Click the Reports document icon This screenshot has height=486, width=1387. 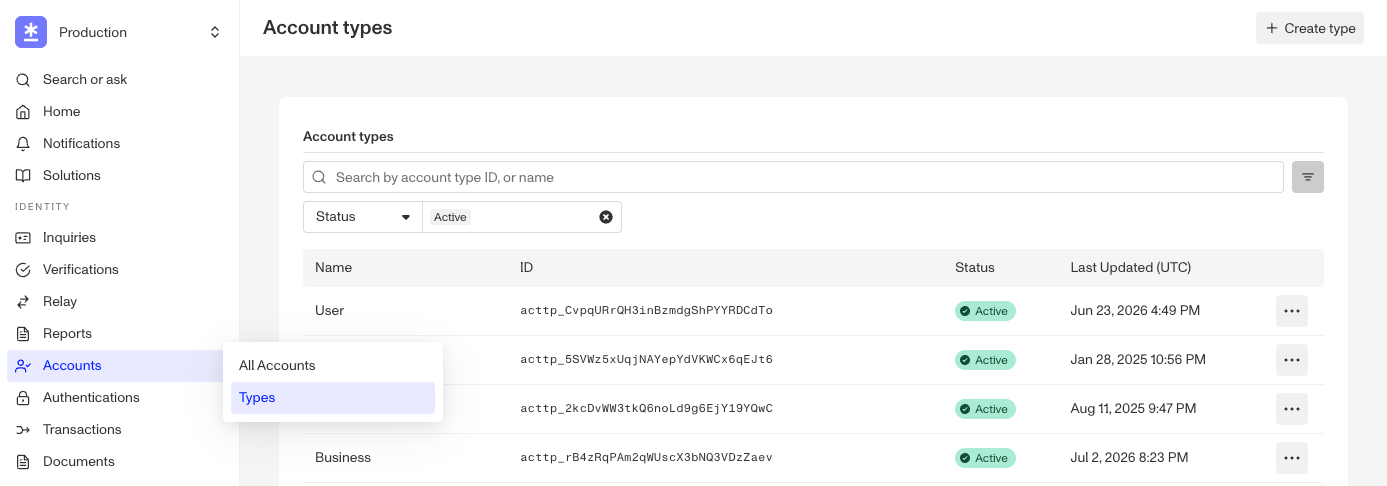[x=23, y=334]
